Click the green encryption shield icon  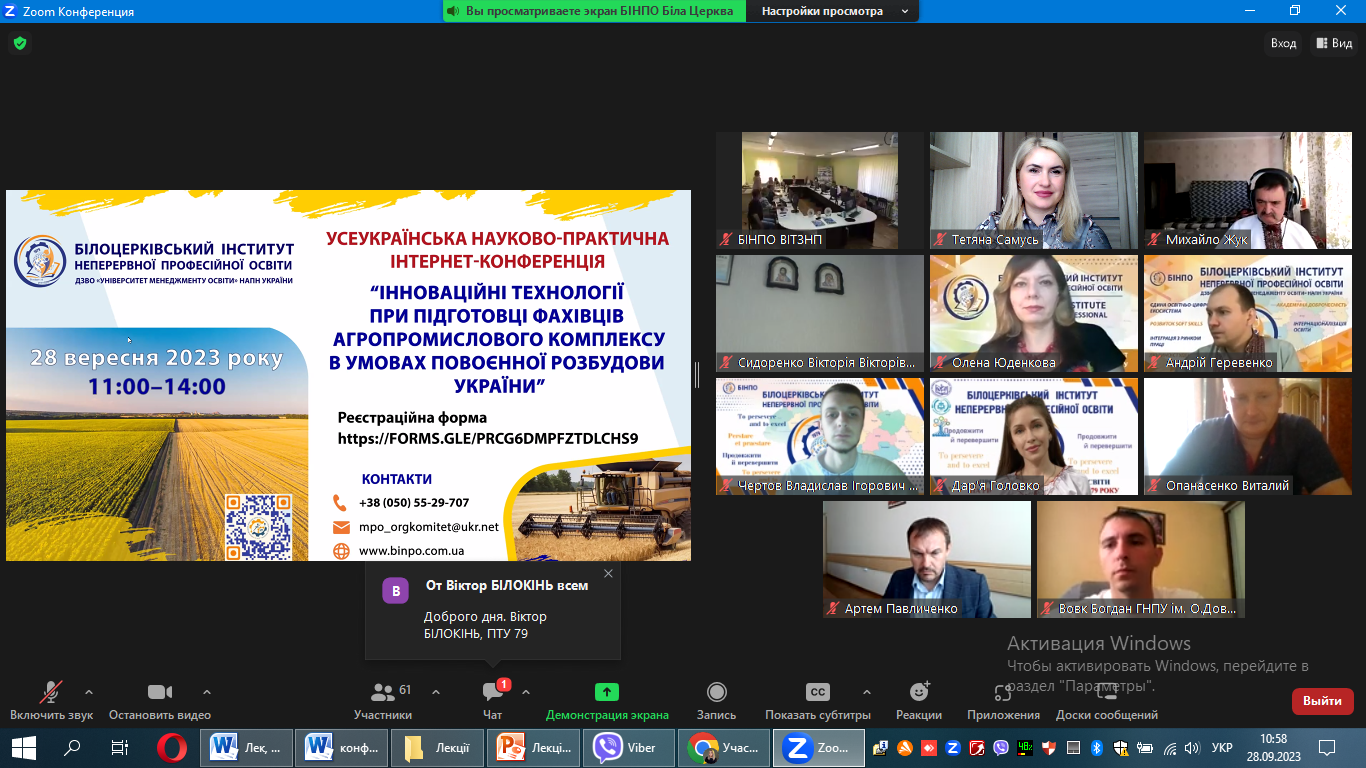pyautogui.click(x=19, y=43)
